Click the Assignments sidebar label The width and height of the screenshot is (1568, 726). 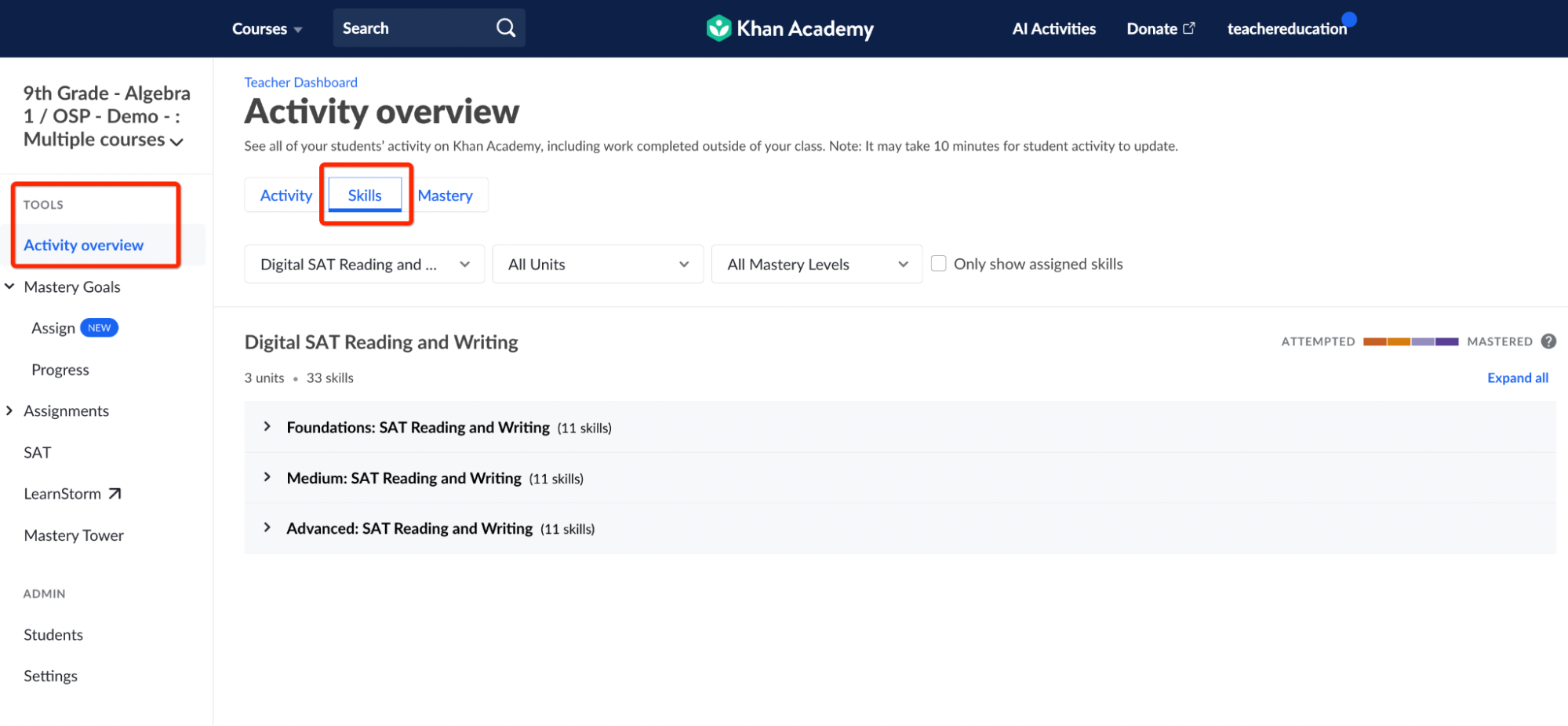[67, 410]
